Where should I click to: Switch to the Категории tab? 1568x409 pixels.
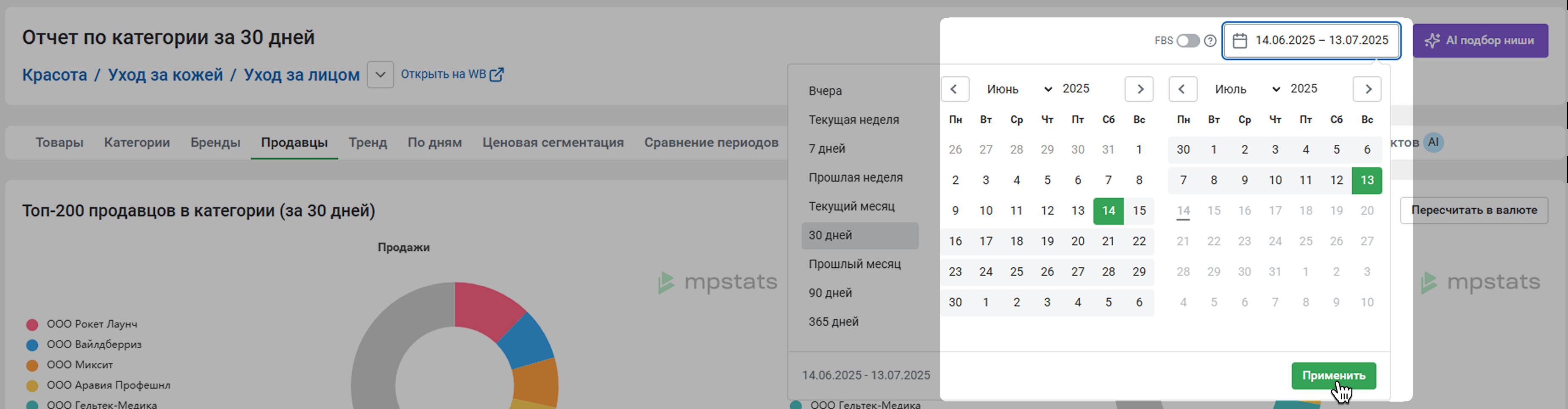137,143
